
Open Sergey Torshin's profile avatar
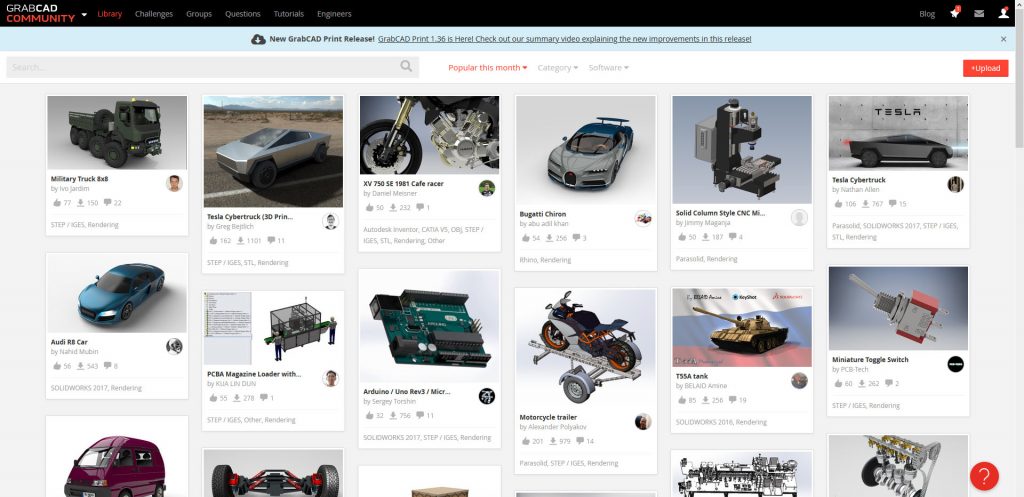[487, 396]
